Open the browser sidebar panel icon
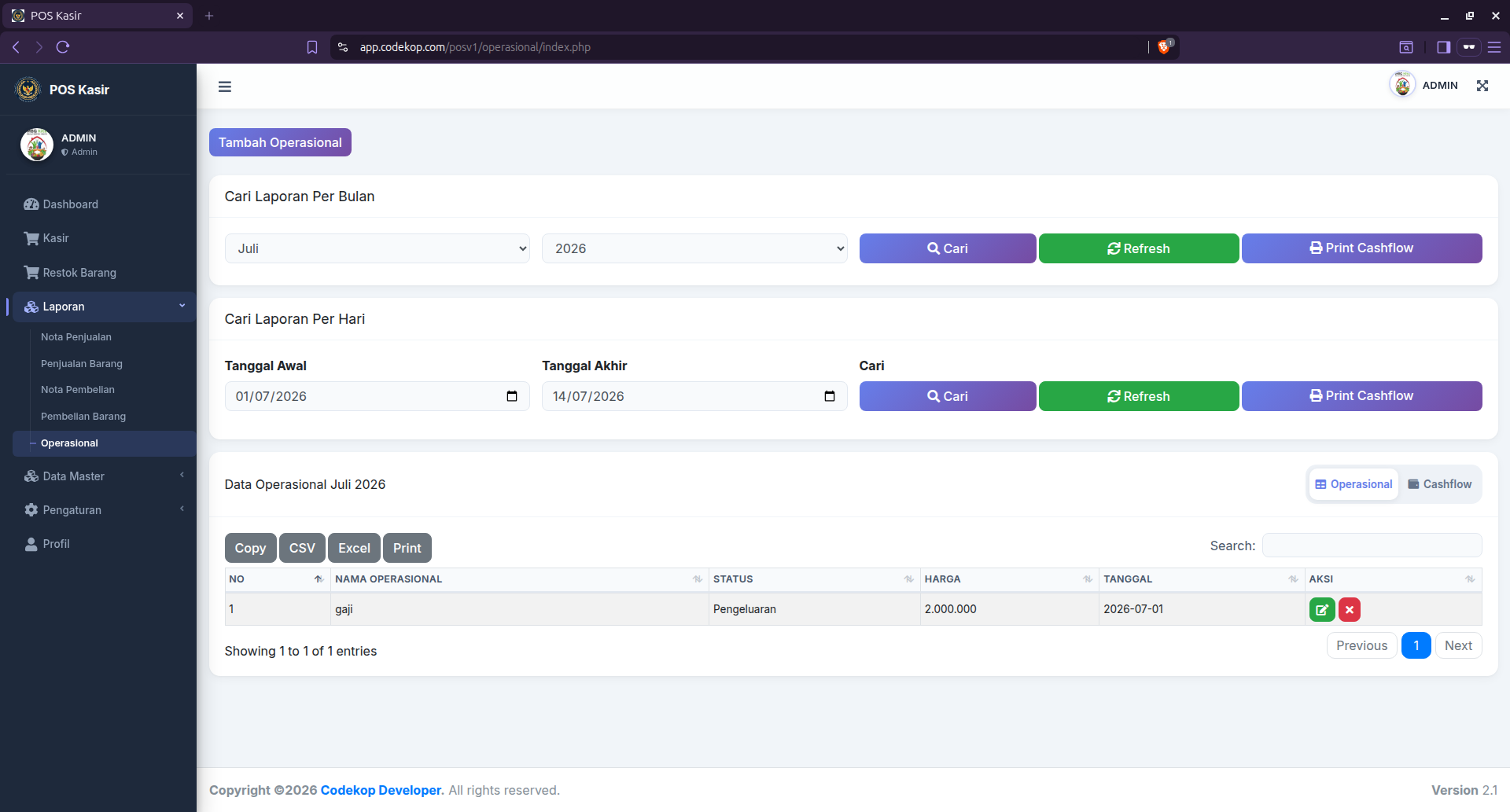This screenshot has width=1510, height=812. pos(1443,47)
